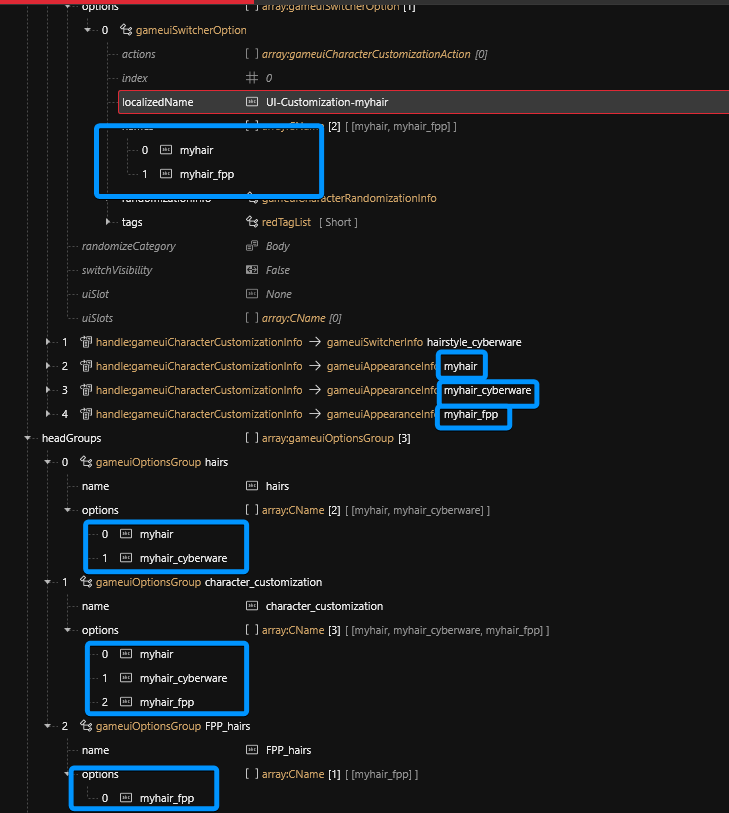
Task: Select myhair_cyberware under hairs group options
Action: tap(183, 558)
